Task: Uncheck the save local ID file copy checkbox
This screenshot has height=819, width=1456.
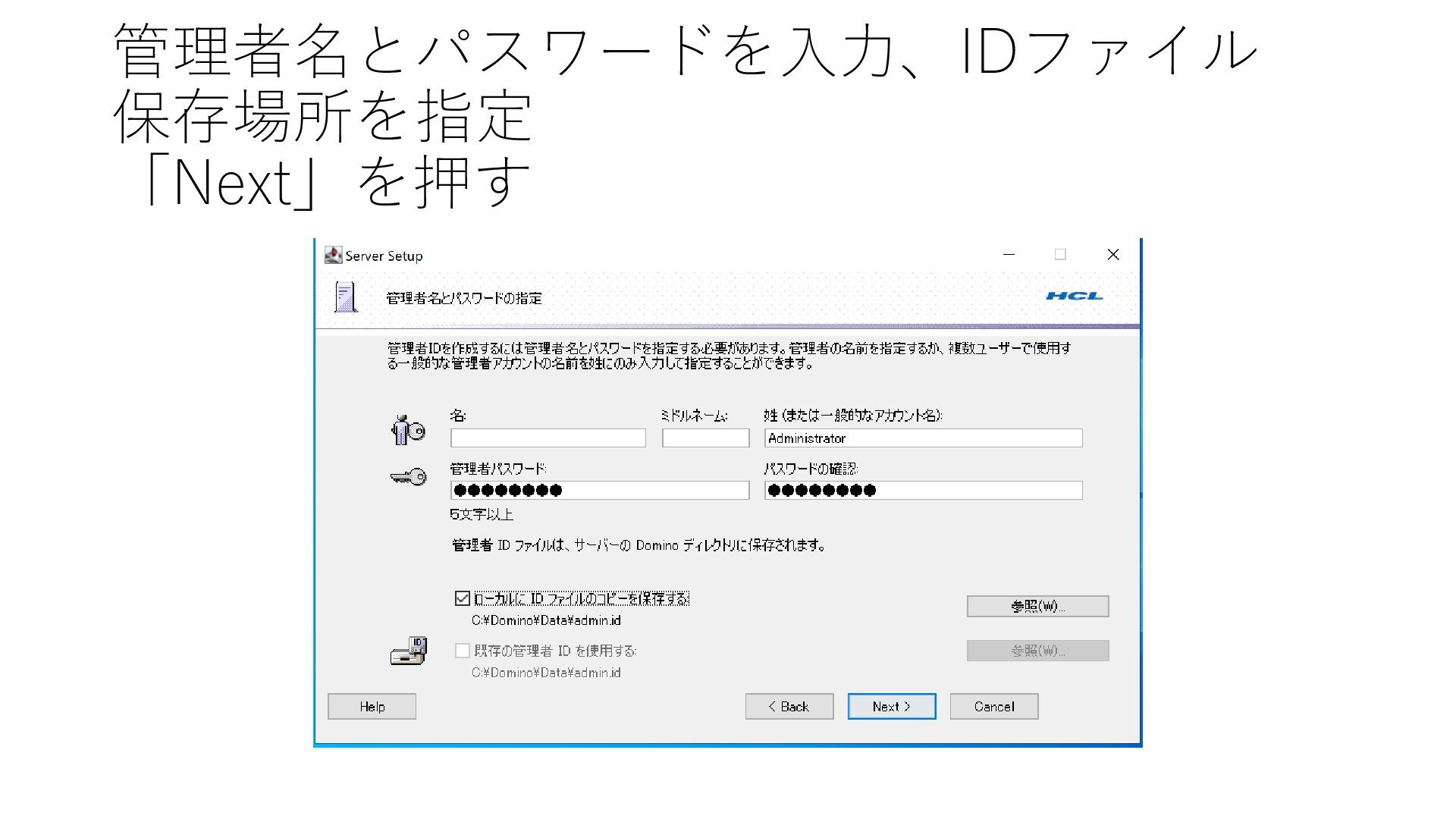Action: coord(462,598)
